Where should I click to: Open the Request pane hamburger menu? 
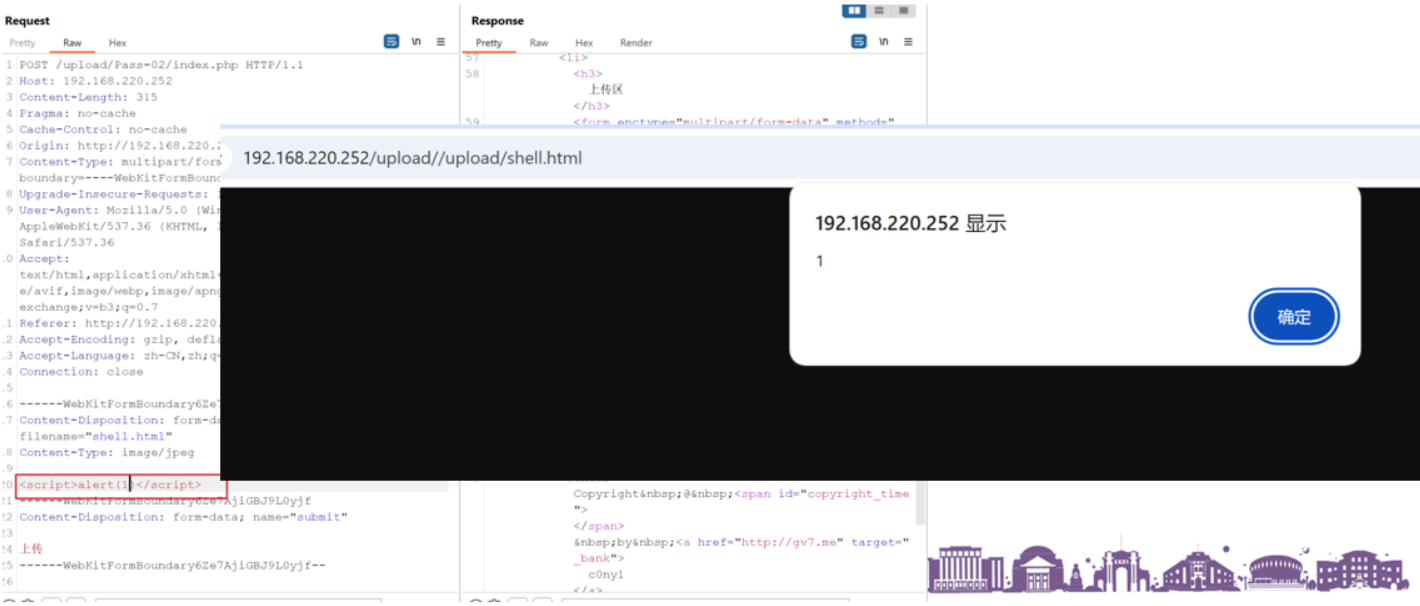click(441, 42)
